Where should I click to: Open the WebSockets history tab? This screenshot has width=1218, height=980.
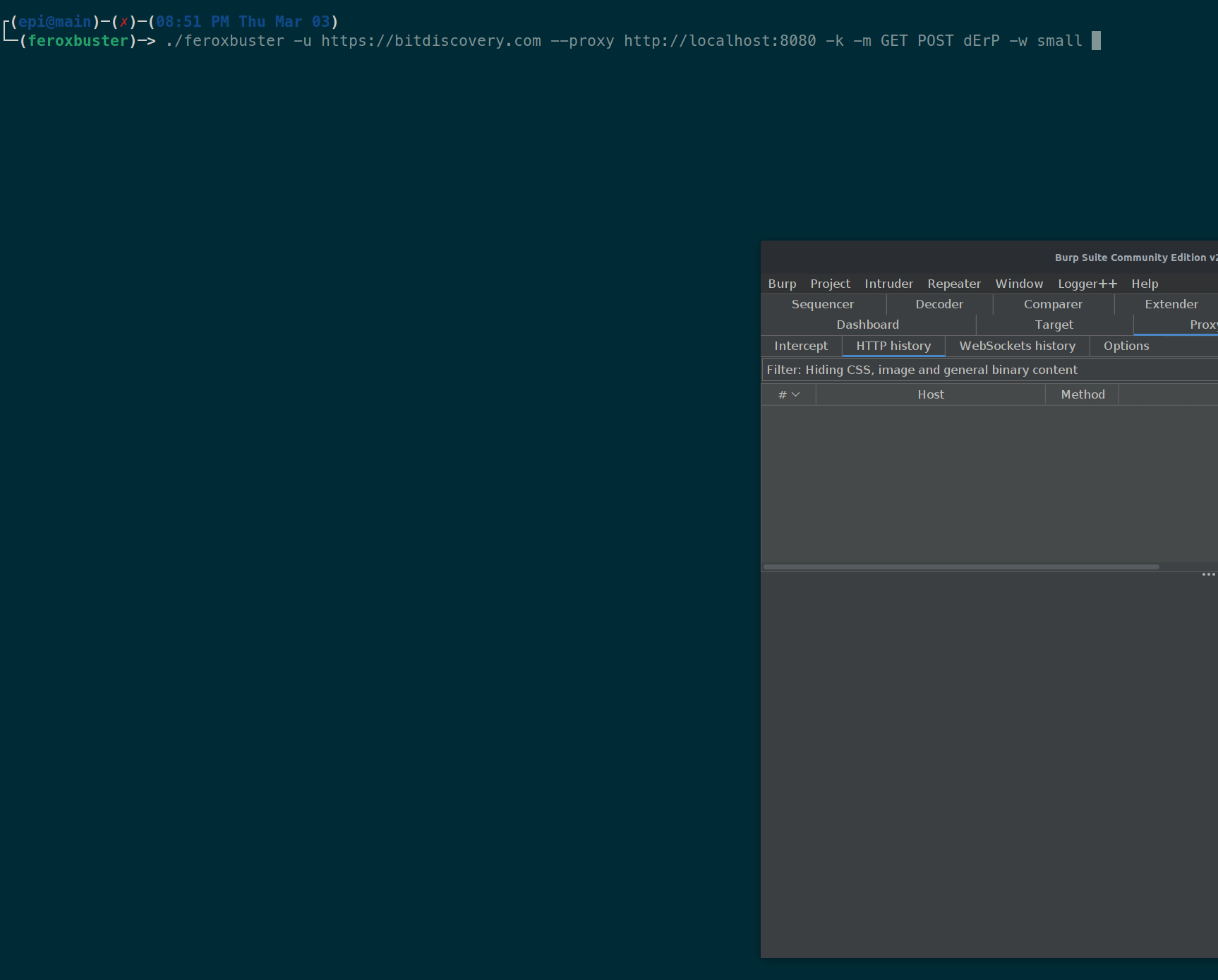pyautogui.click(x=1017, y=346)
